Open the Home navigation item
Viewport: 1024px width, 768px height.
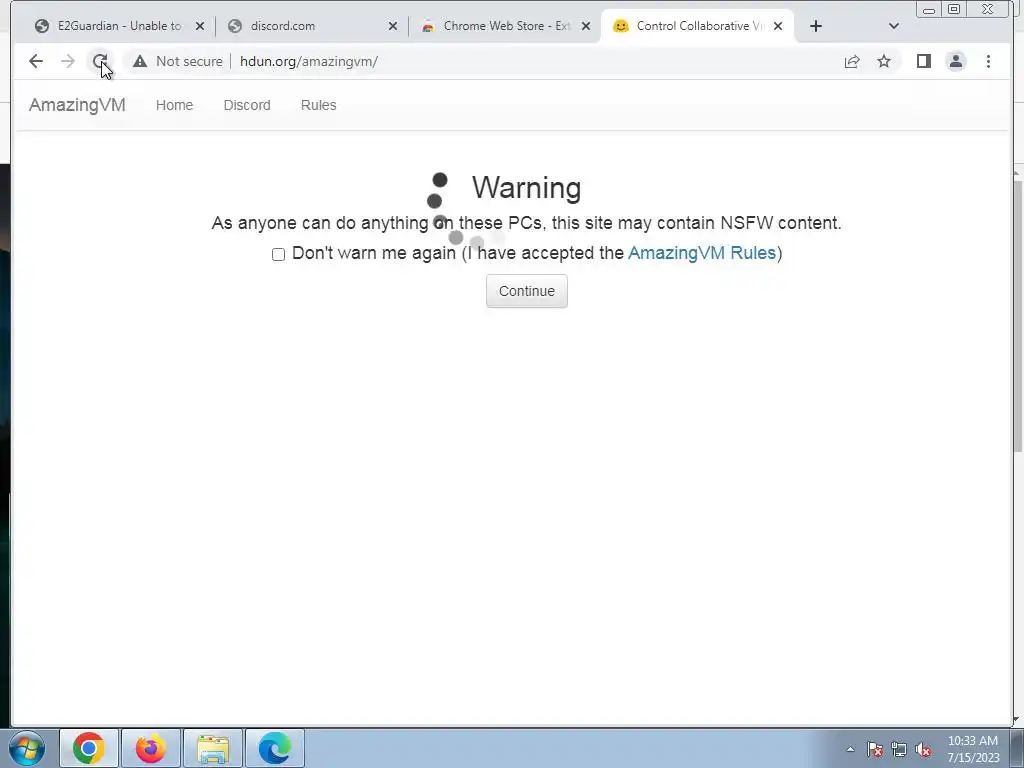coord(174,105)
